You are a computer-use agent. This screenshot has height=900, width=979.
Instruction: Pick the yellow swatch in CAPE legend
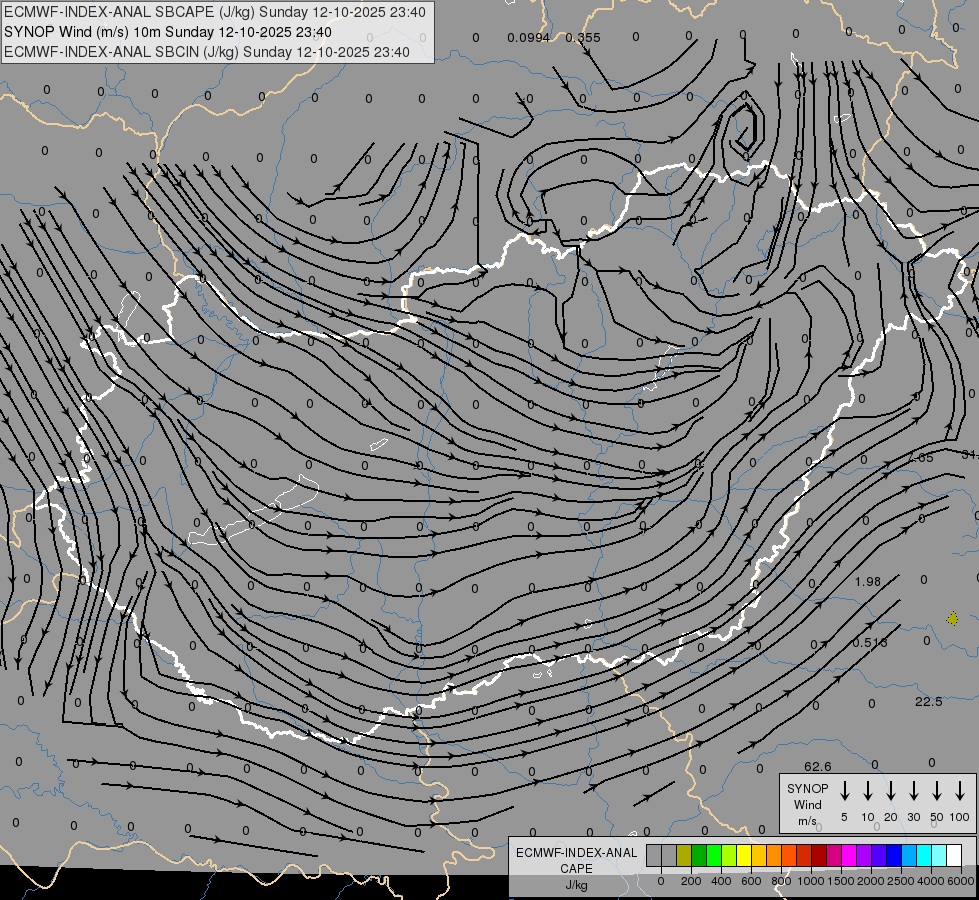[x=744, y=856]
